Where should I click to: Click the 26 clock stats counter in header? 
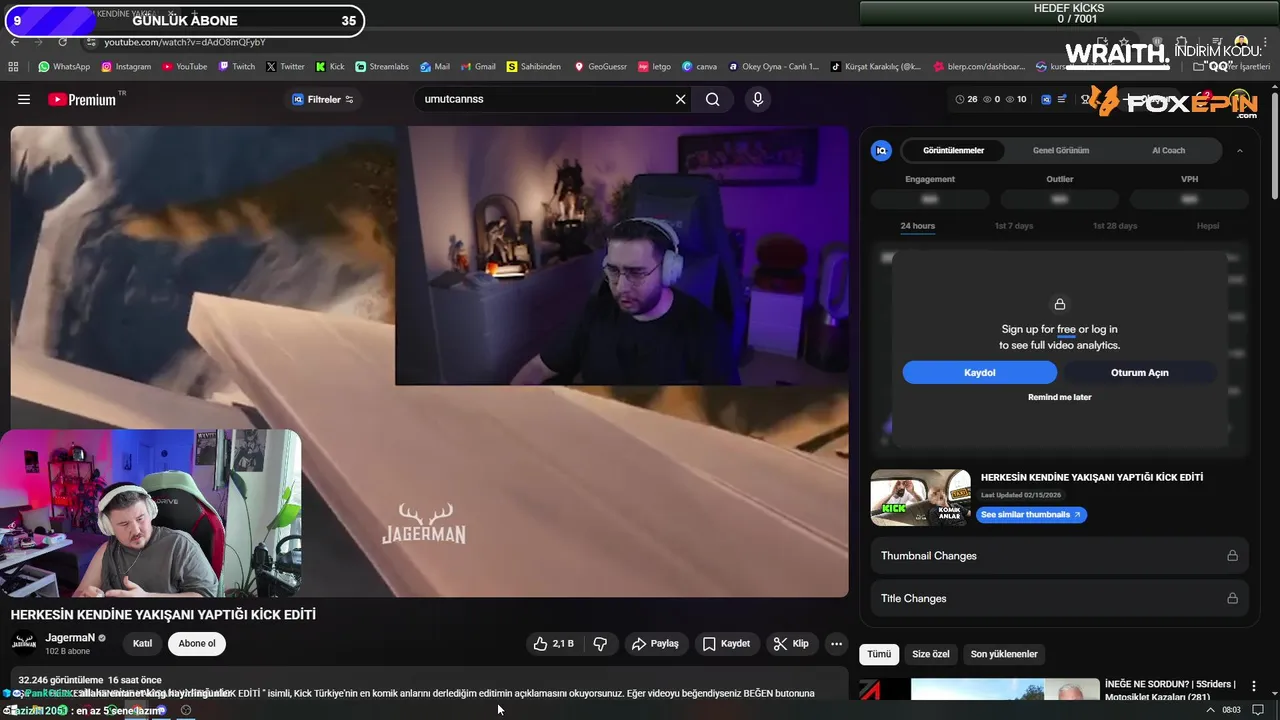[x=966, y=99]
